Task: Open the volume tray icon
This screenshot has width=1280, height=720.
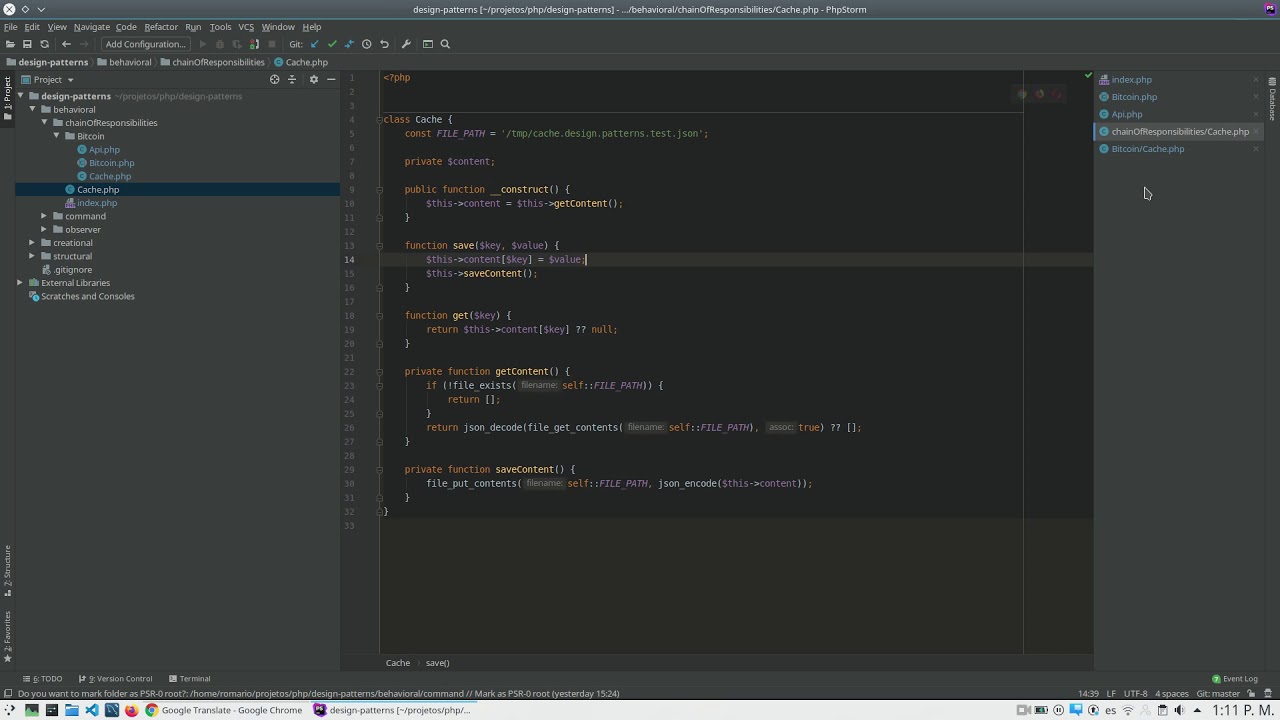Action: tap(1179, 710)
